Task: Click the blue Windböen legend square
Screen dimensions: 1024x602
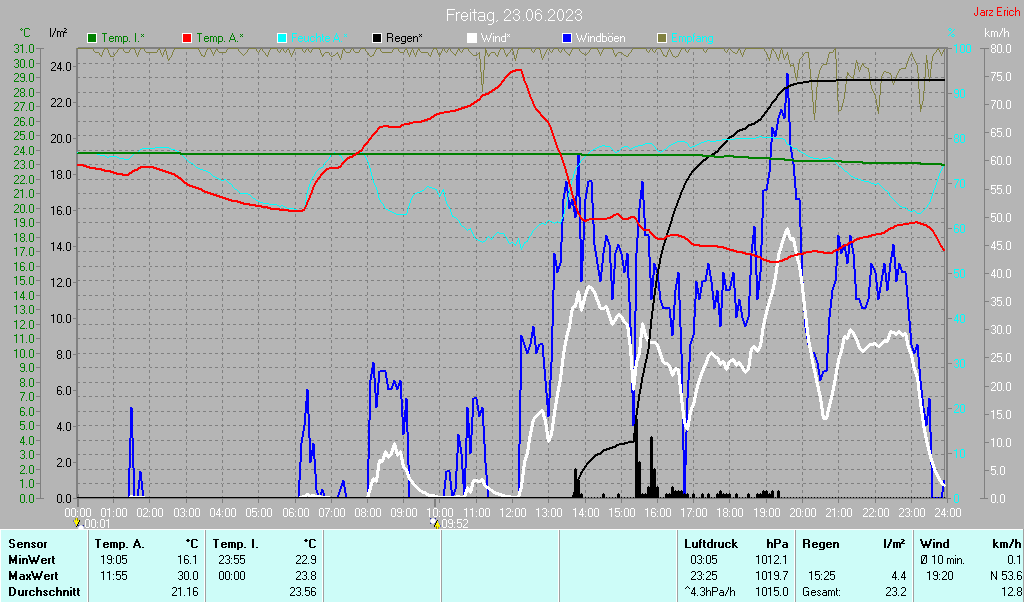Action: (566, 38)
